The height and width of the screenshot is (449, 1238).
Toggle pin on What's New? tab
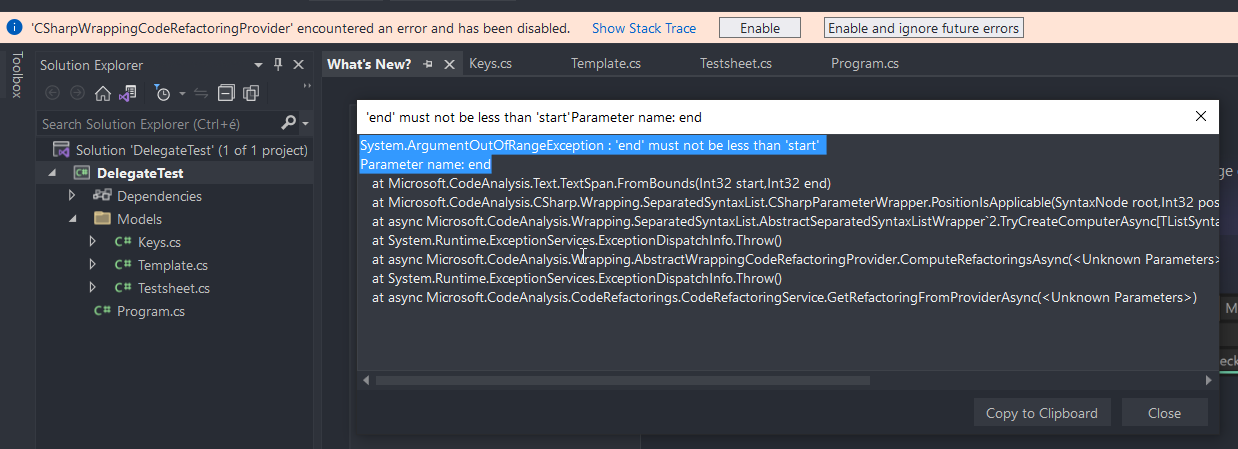click(x=428, y=64)
